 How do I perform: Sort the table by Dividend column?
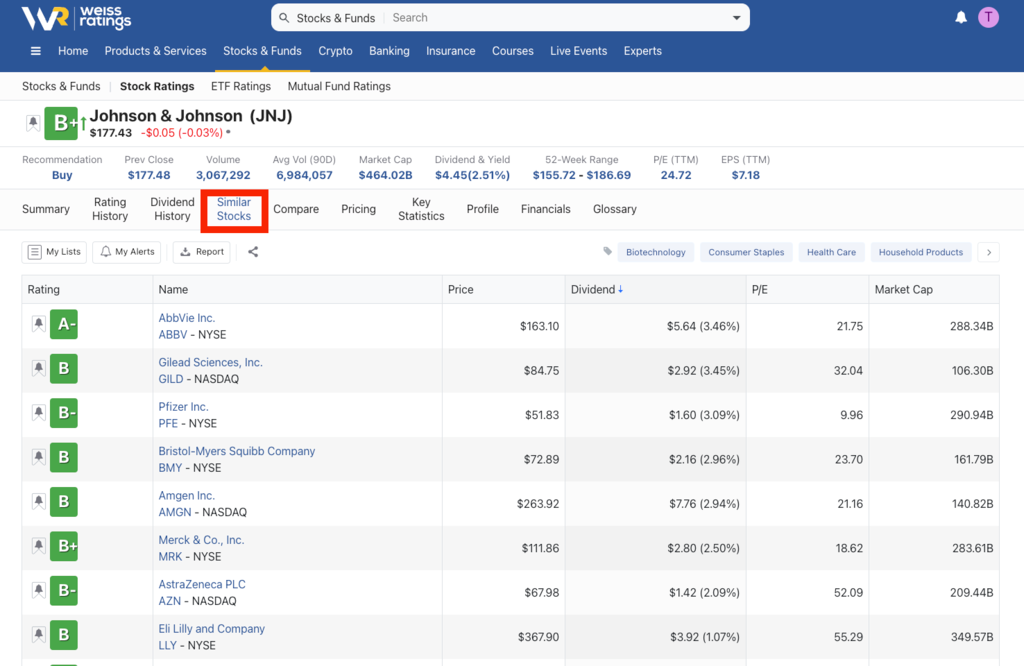point(597,289)
